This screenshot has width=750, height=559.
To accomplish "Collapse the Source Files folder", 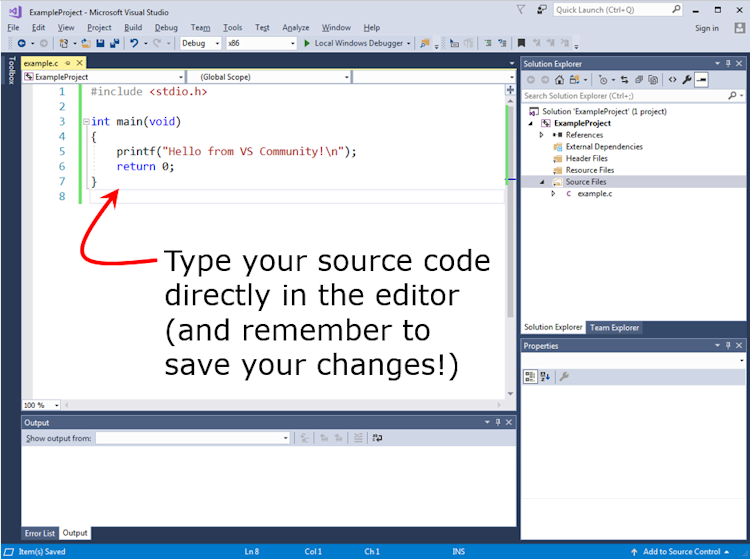I will click(x=542, y=182).
